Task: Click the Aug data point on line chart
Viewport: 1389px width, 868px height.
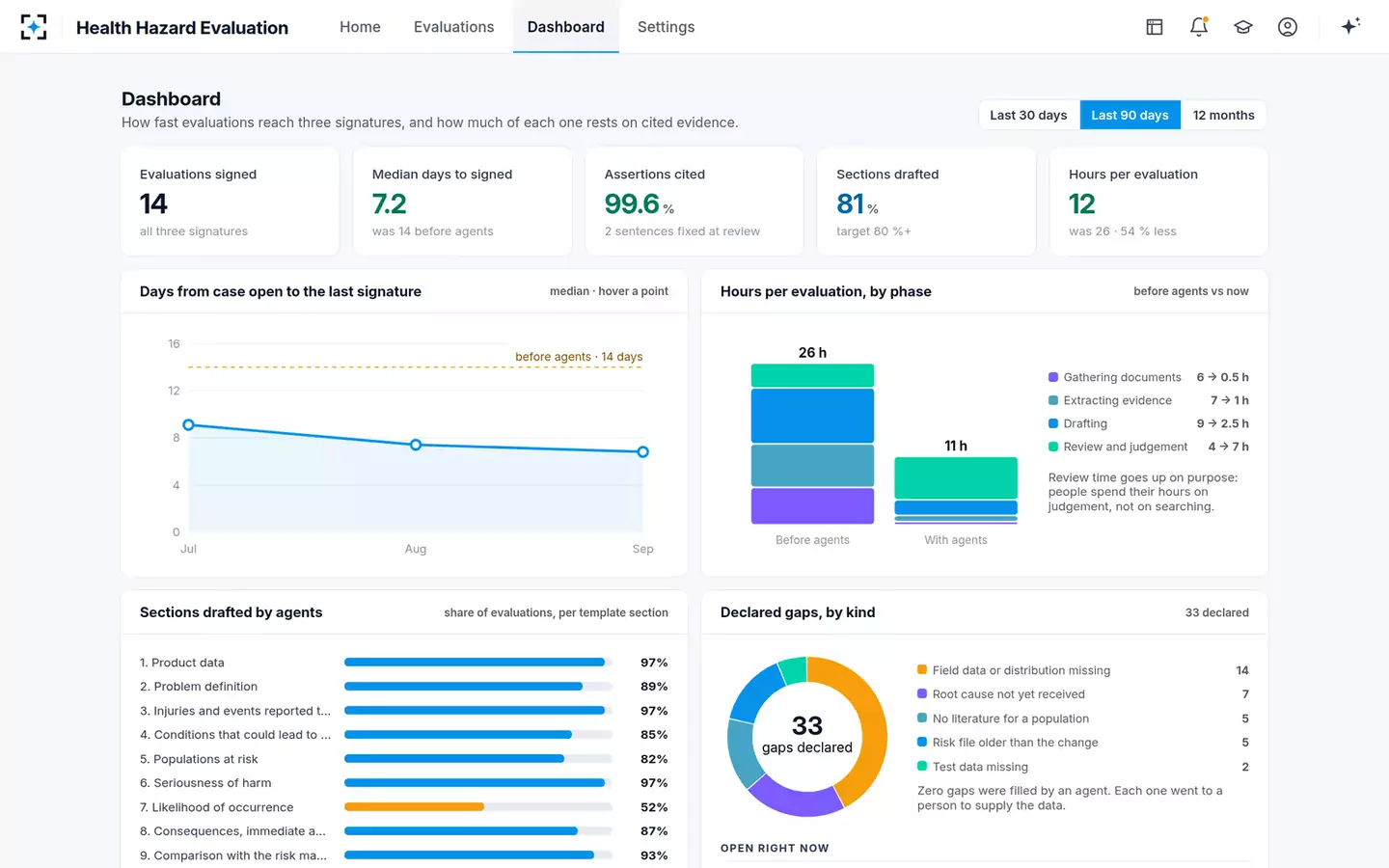Action: pos(416,445)
